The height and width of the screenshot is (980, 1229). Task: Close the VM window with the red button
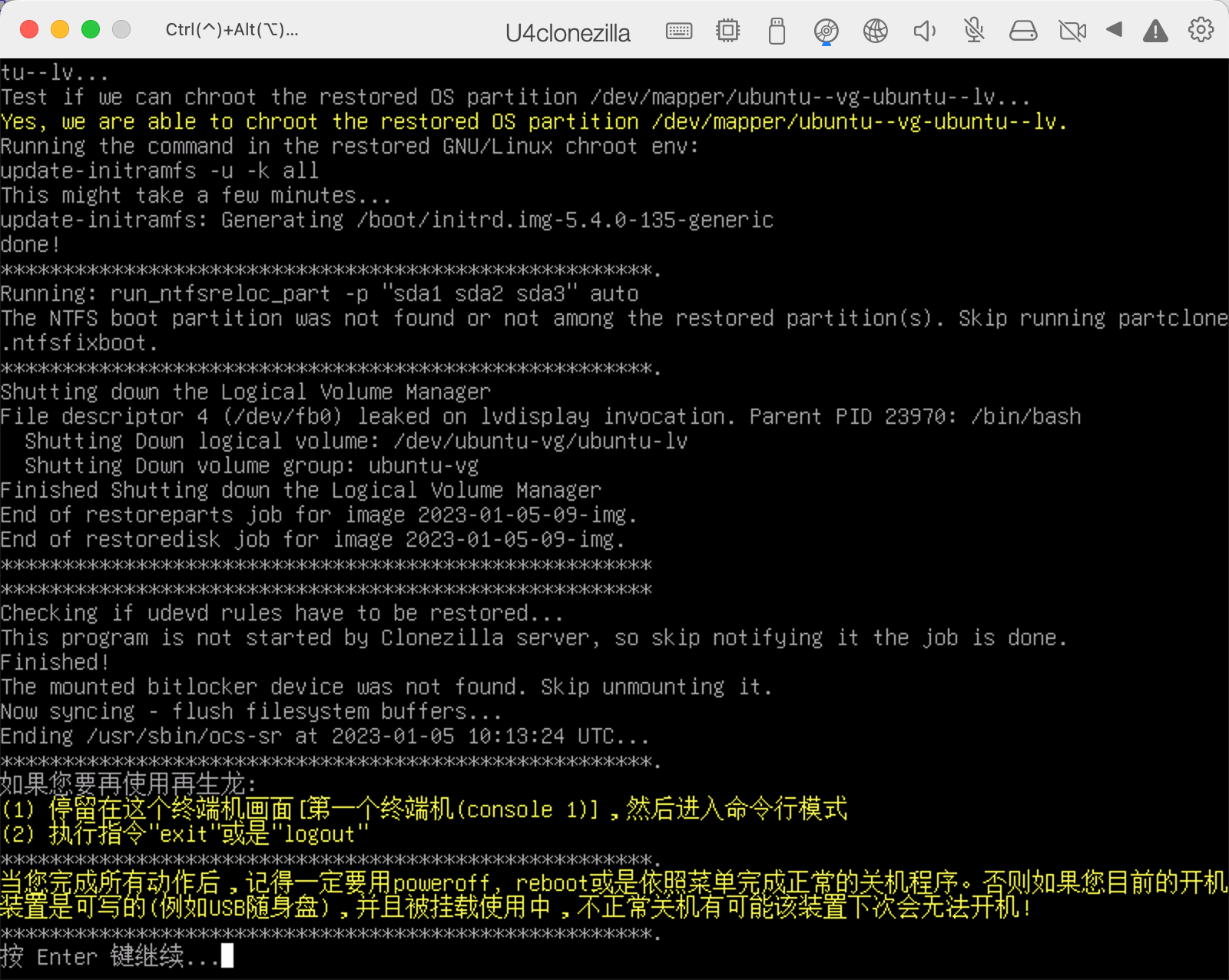pyautogui.click(x=29, y=30)
